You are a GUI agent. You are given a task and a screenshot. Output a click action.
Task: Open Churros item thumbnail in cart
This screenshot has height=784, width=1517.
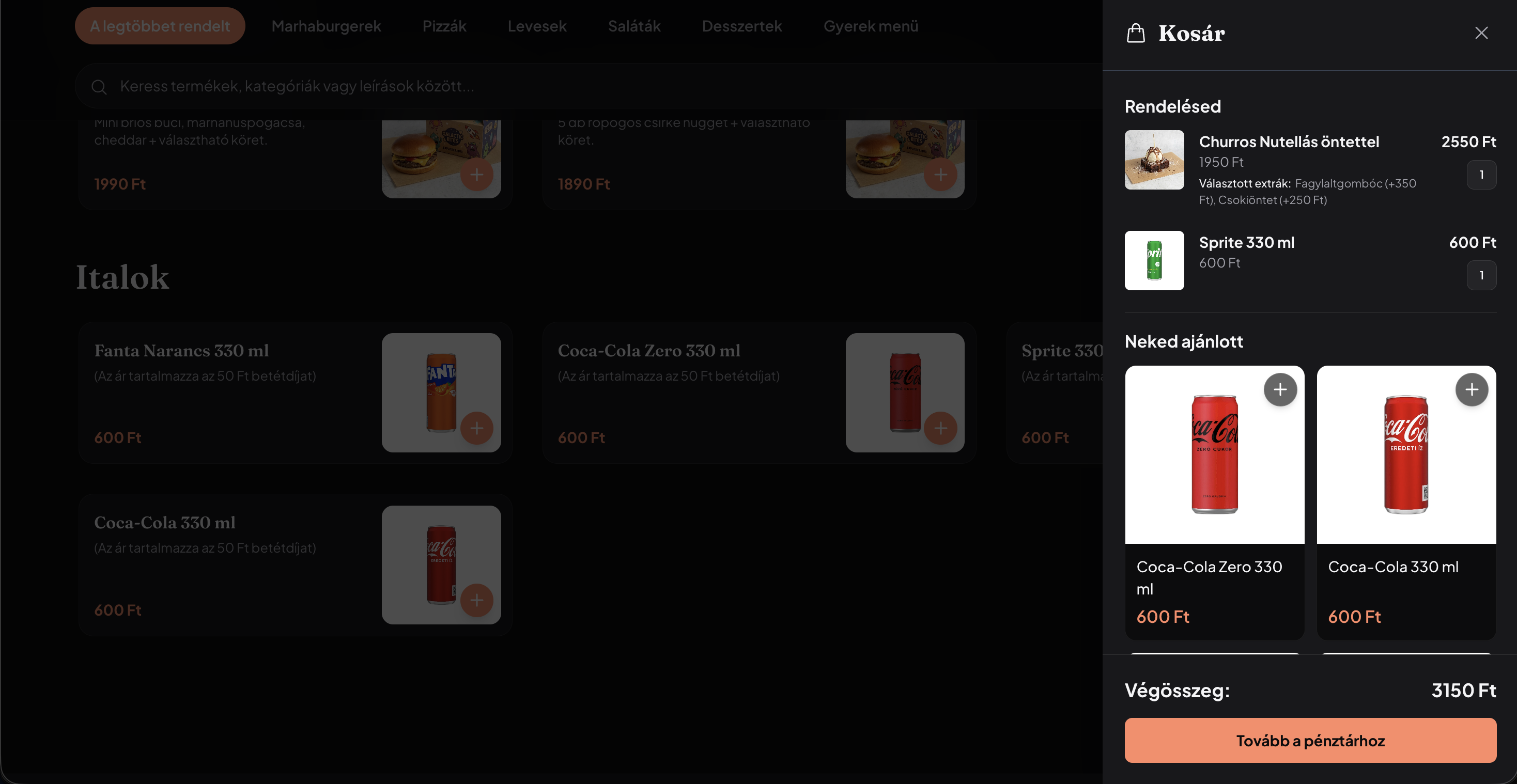pos(1154,160)
